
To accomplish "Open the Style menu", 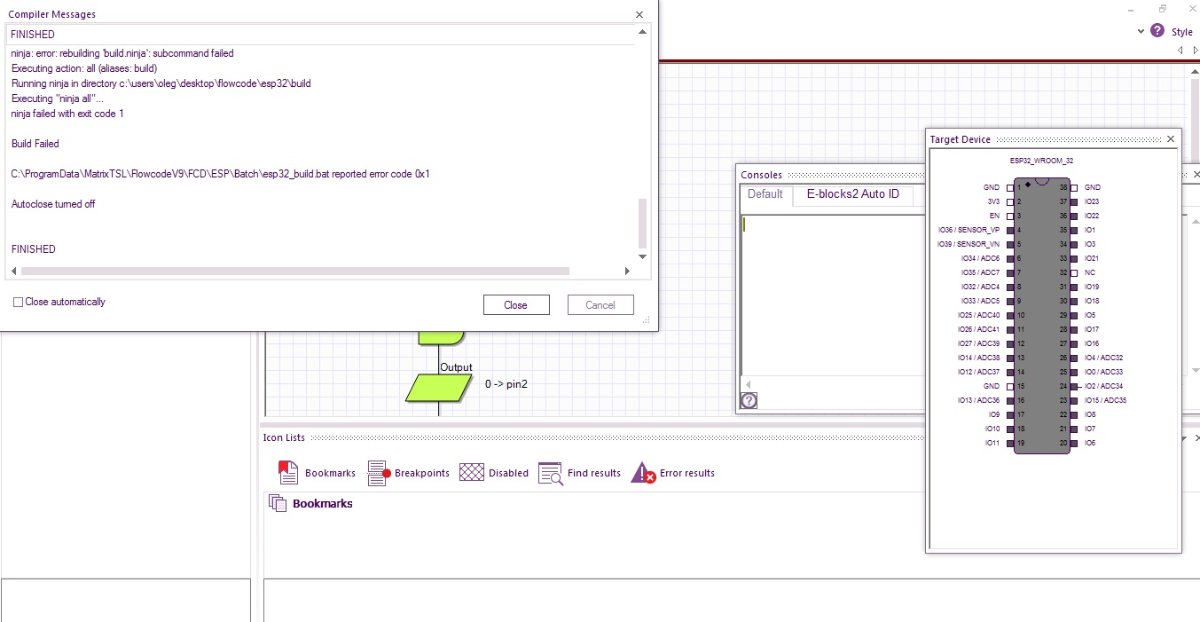I will [1182, 32].
